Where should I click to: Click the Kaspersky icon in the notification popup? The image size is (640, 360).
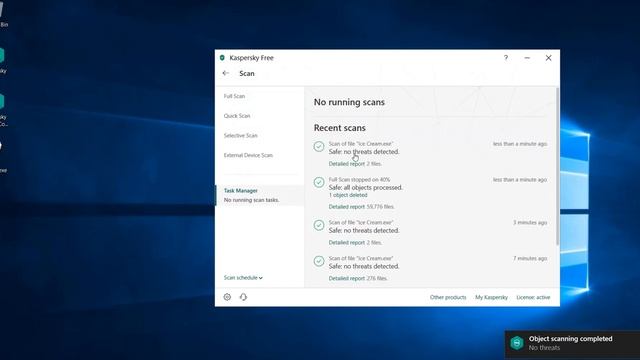(x=517, y=343)
